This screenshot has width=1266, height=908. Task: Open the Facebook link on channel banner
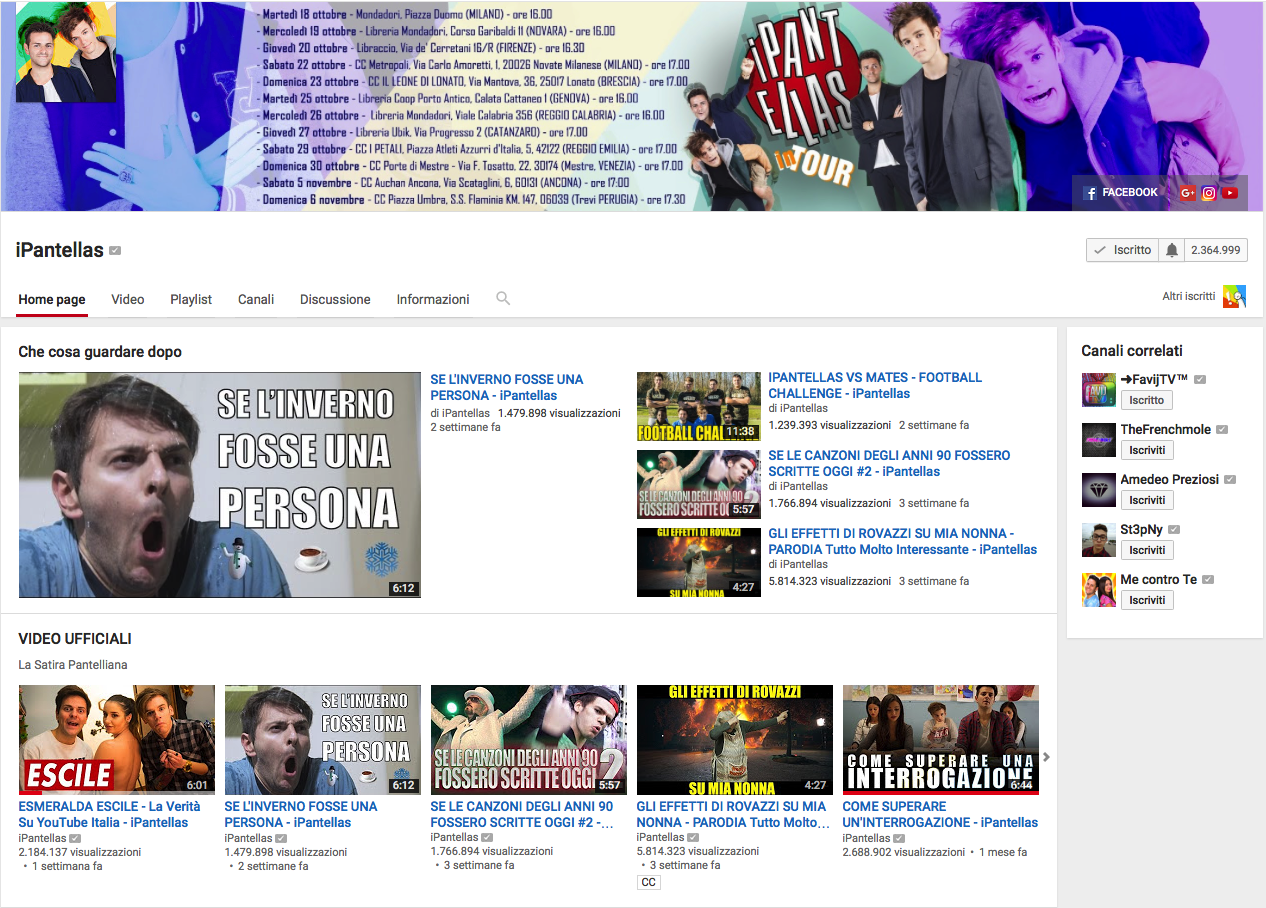tap(1121, 193)
